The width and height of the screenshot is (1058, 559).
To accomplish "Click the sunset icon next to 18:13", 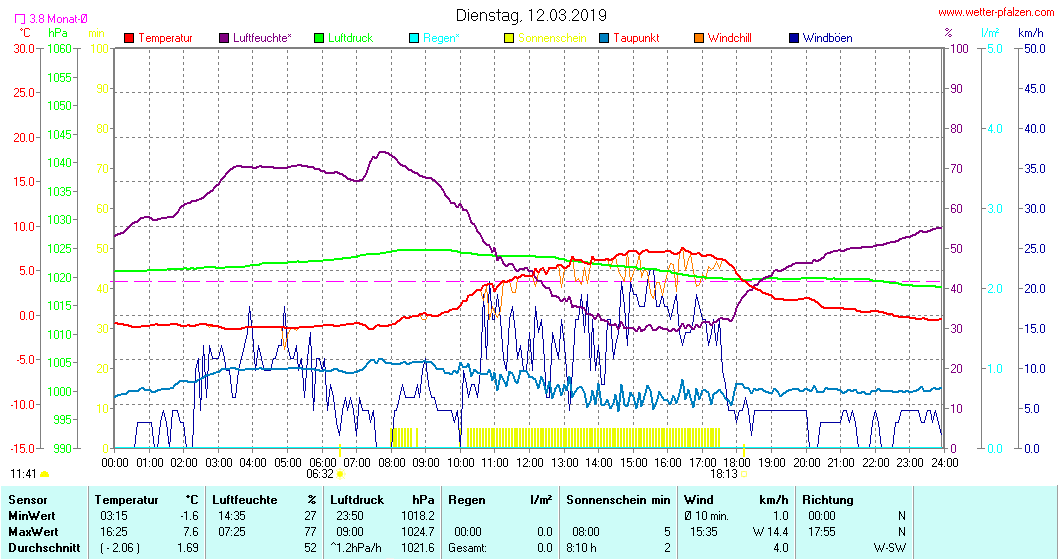I will pos(744,474).
